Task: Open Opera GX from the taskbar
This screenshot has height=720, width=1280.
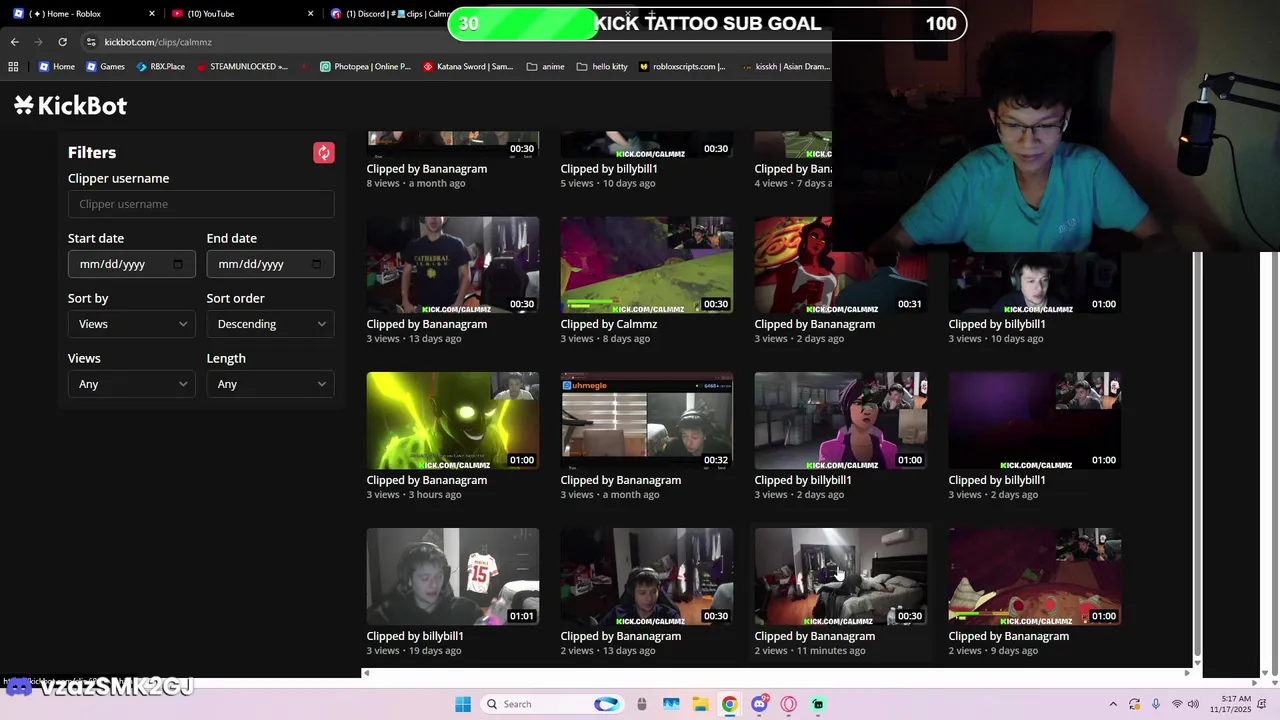Action: click(789, 704)
